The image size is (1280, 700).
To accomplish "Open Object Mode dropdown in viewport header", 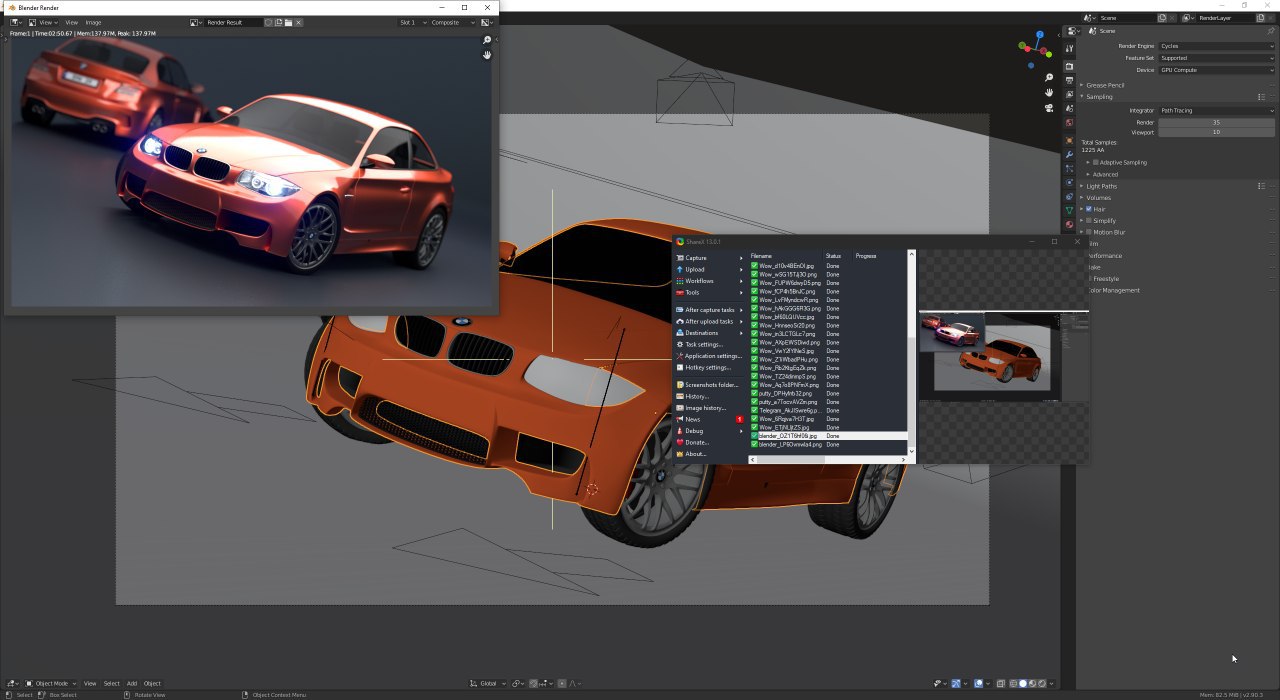I will pos(51,683).
